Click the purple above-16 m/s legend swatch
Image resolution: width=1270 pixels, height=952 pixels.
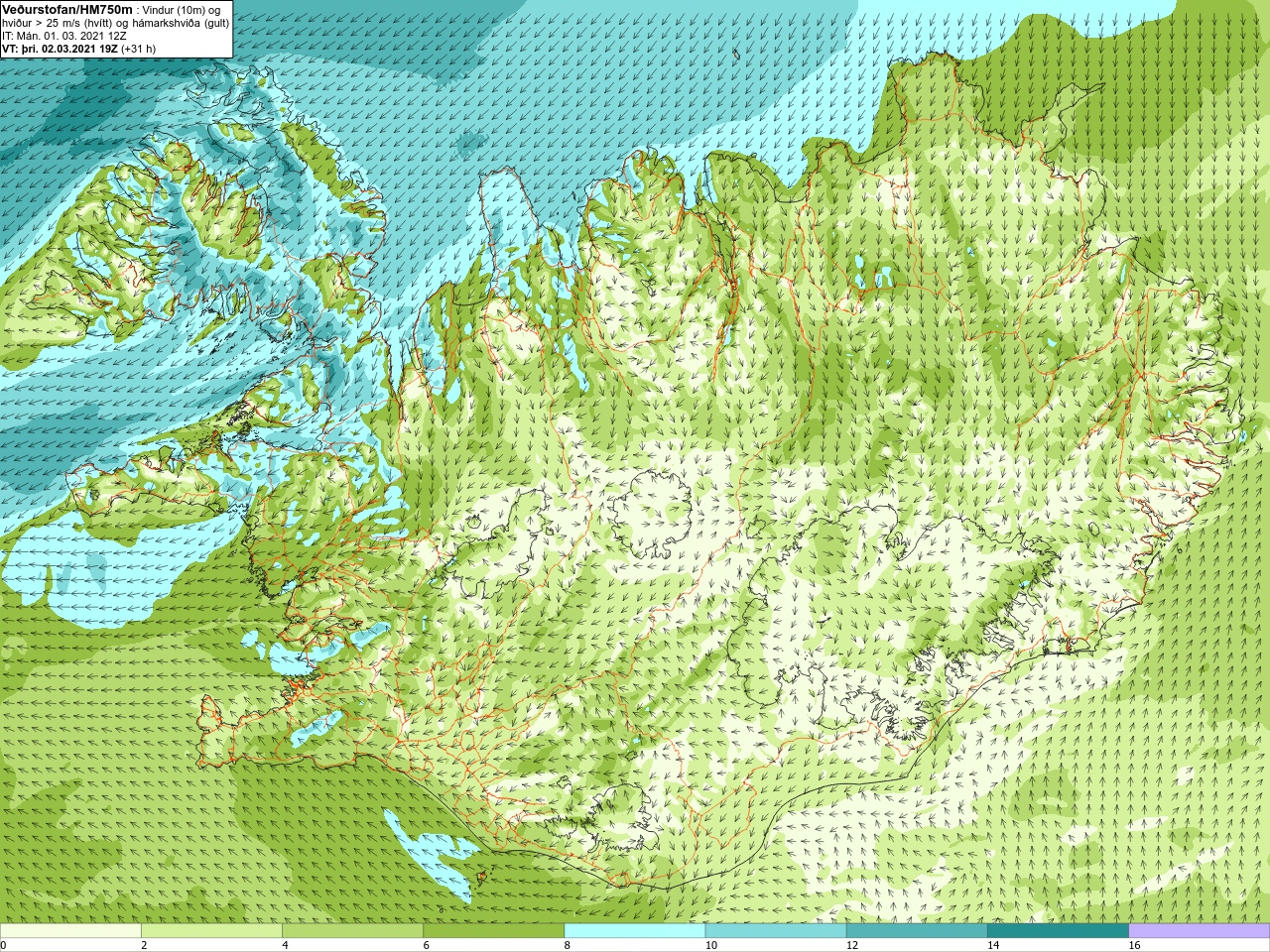1199,931
